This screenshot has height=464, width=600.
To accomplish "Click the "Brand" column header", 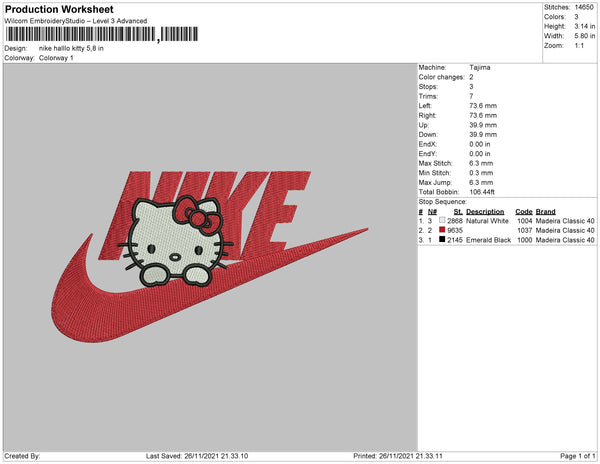I will [546, 212].
